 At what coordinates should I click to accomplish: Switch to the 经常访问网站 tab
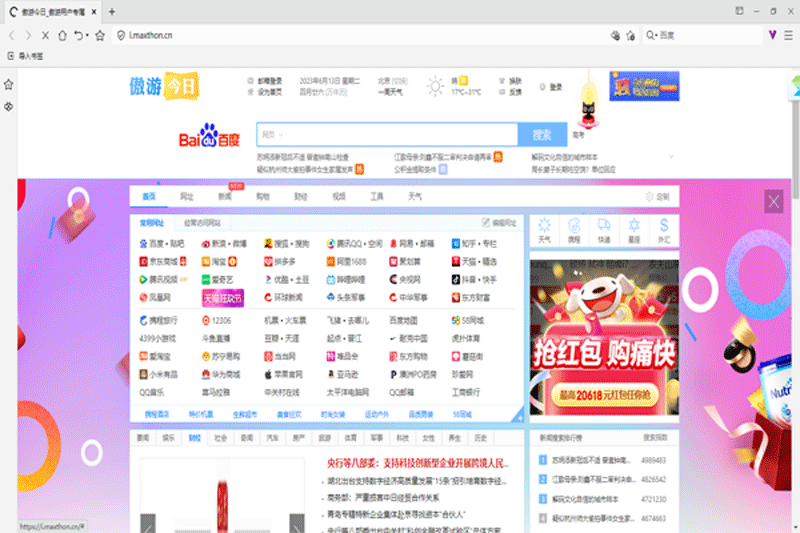pyautogui.click(x=202, y=222)
